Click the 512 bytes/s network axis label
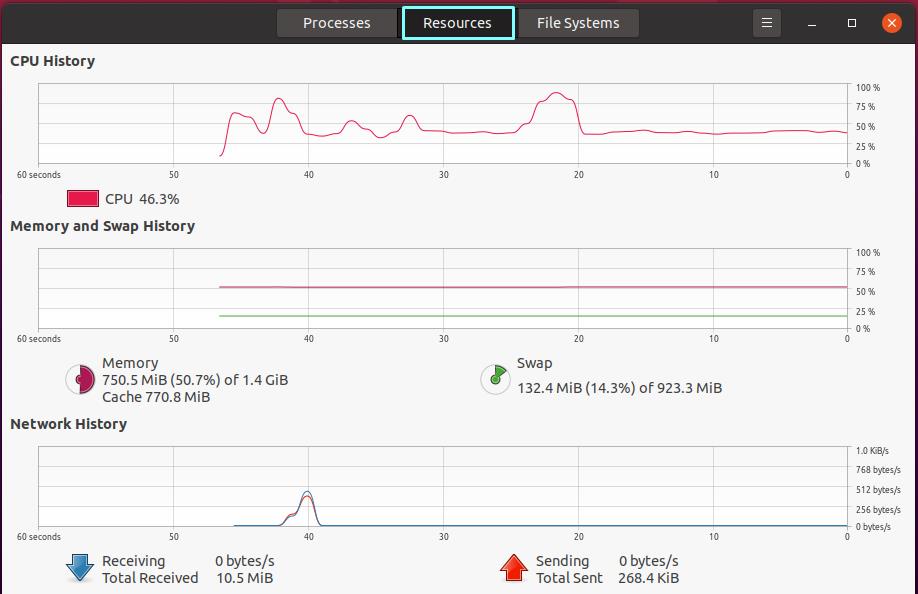The image size is (918, 594). click(878, 489)
